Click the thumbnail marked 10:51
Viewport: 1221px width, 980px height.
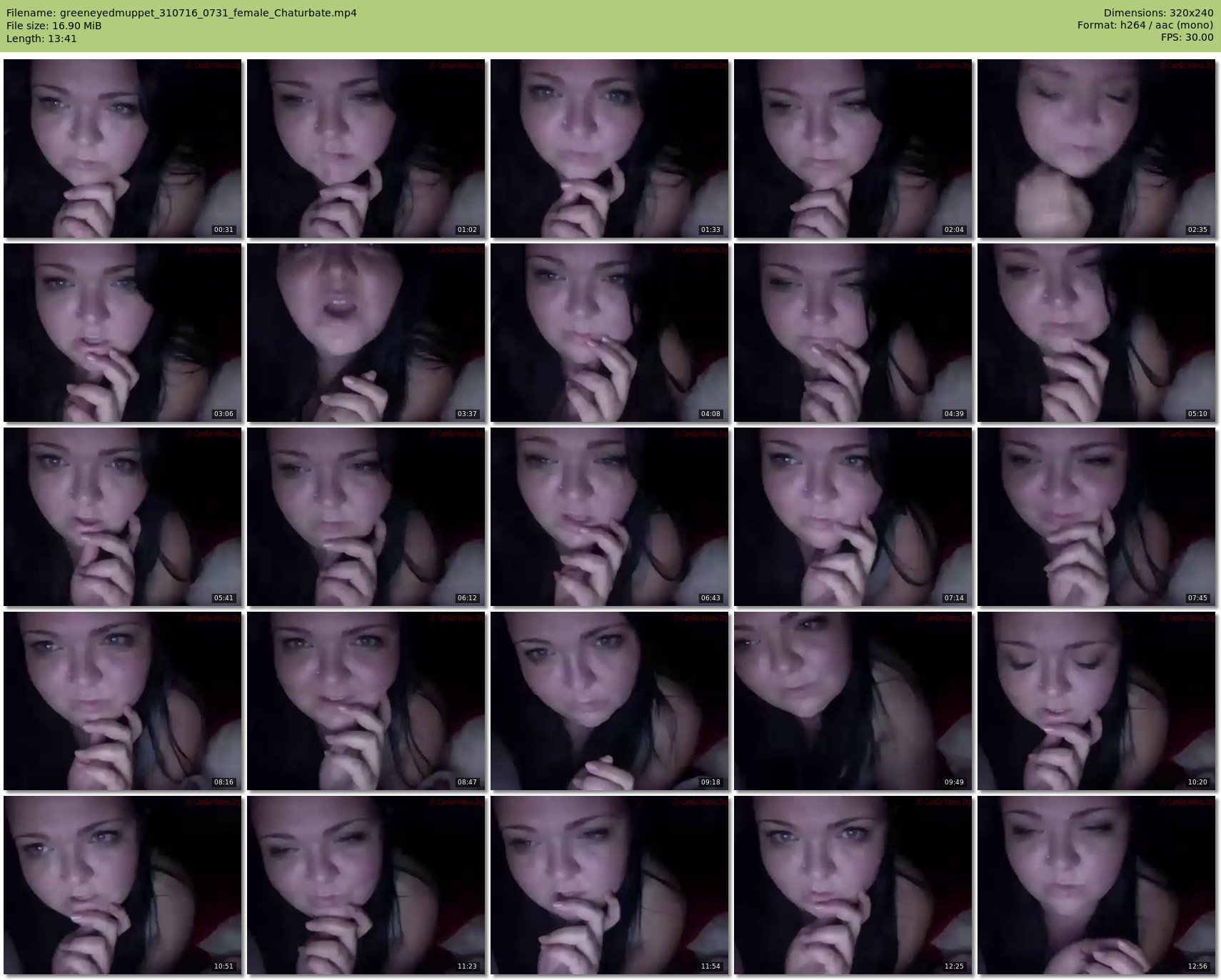click(123, 885)
